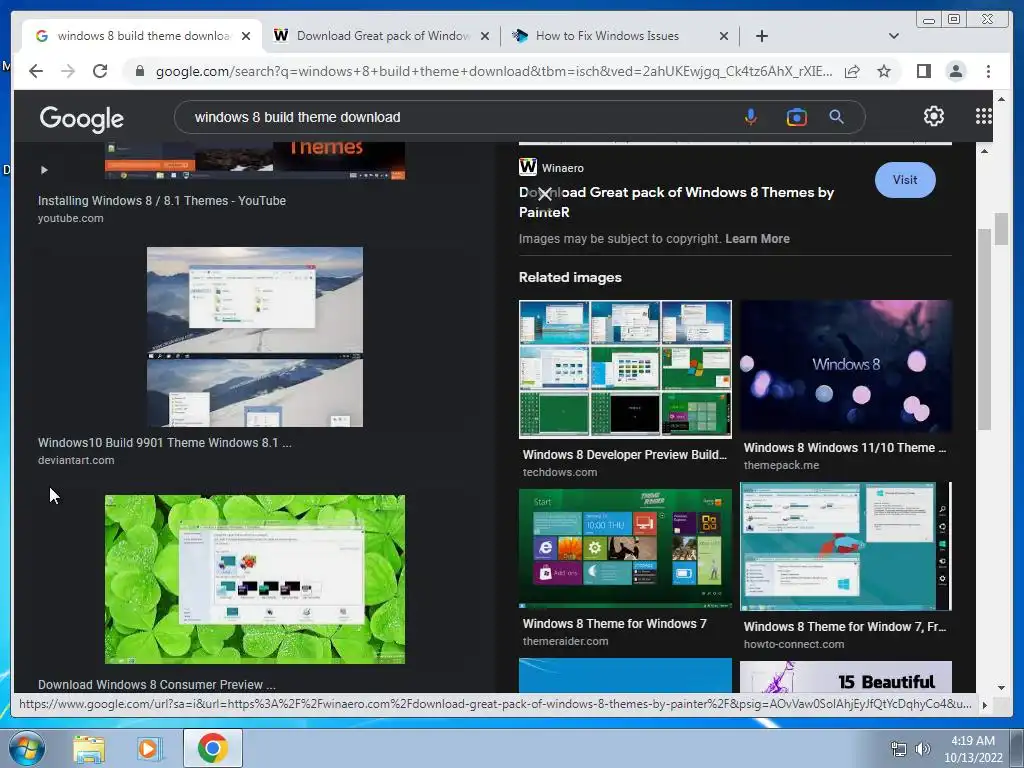Launch Windows Media Player from taskbar

148,748
